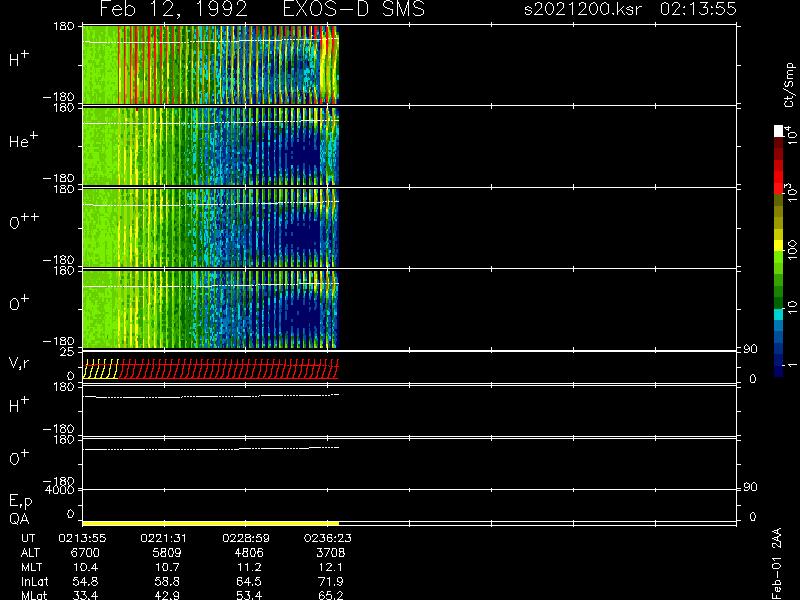The width and height of the screenshot is (800, 600).
Task: Pick the cyan color bar segment
Action: (x=779, y=314)
